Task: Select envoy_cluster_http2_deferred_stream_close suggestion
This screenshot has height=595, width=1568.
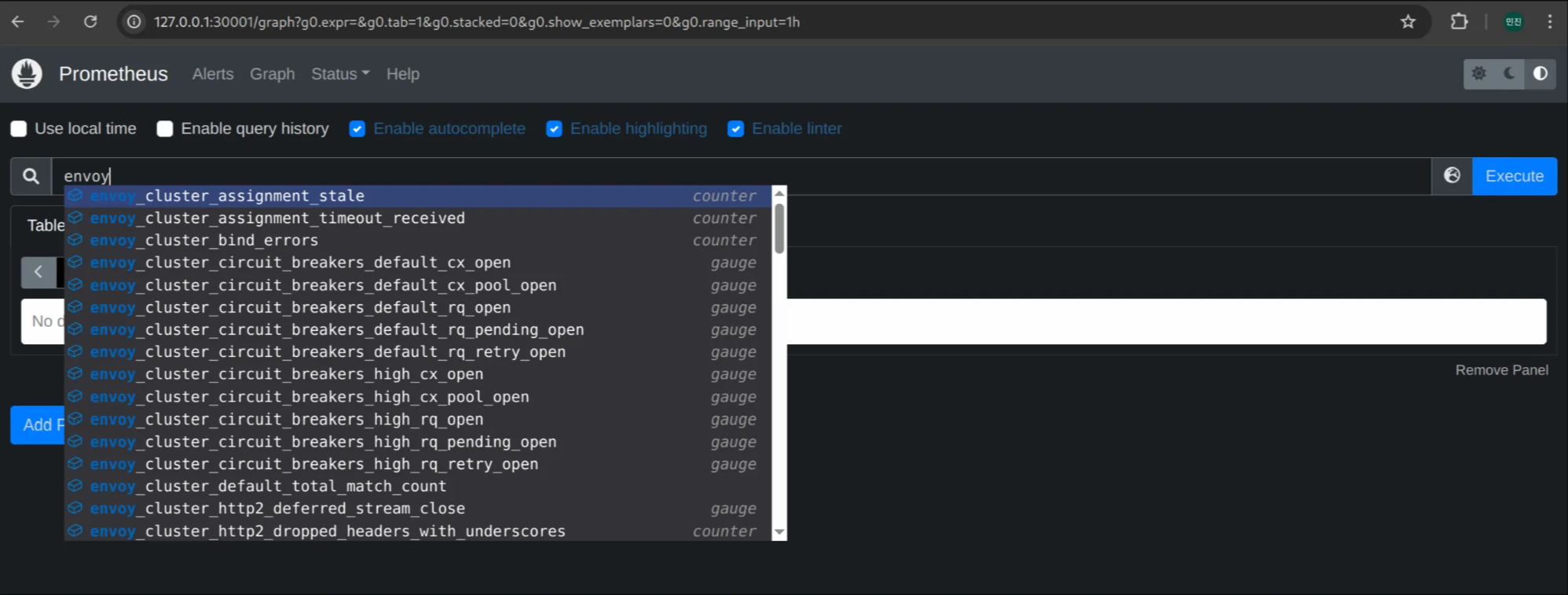Action: pos(418,509)
